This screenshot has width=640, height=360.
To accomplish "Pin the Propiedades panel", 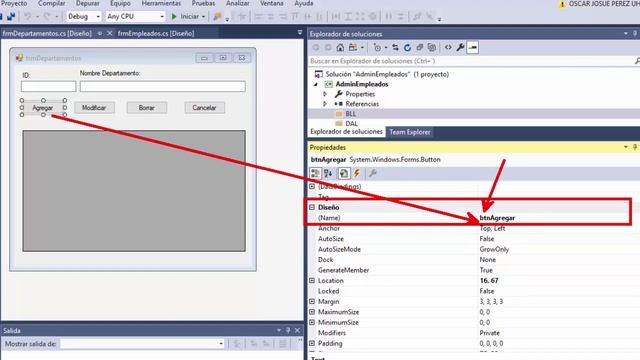I will pyautogui.click(x=635, y=147).
